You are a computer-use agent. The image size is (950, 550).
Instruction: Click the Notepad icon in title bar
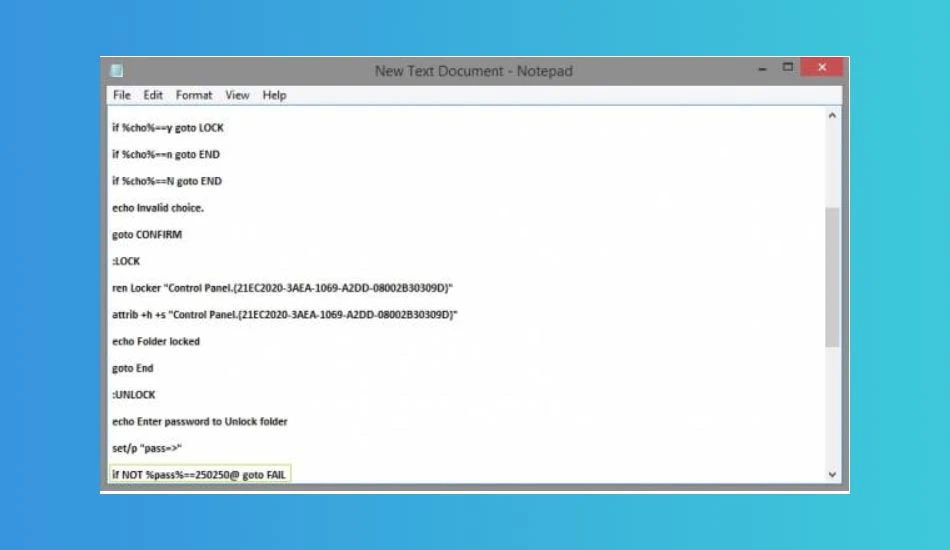(117, 71)
